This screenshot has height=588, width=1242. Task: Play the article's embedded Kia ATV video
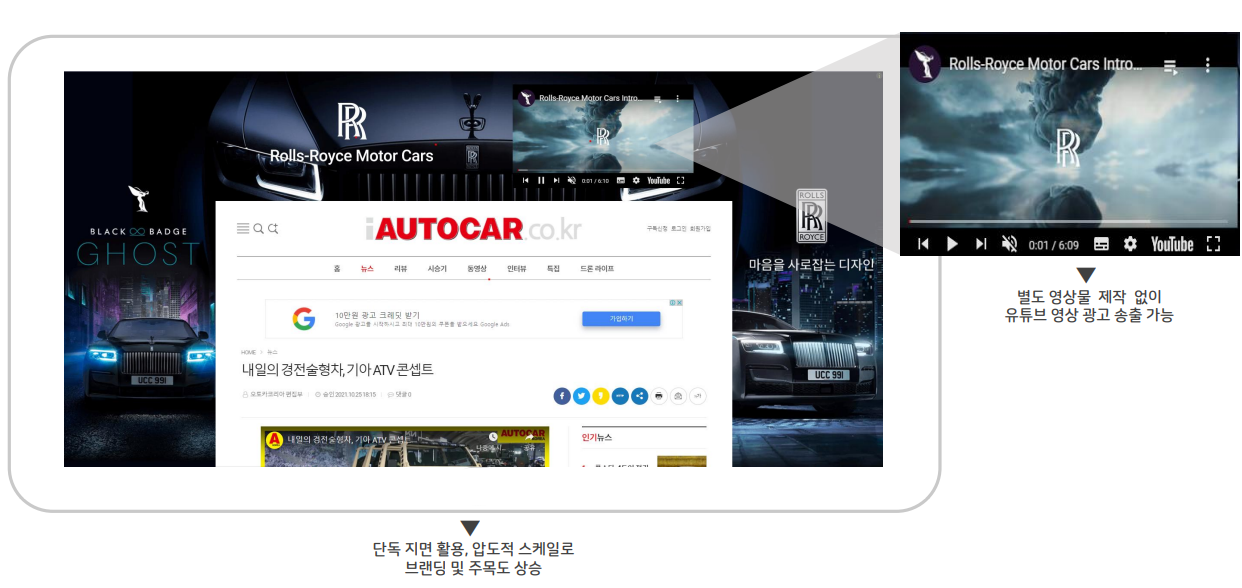[405, 448]
